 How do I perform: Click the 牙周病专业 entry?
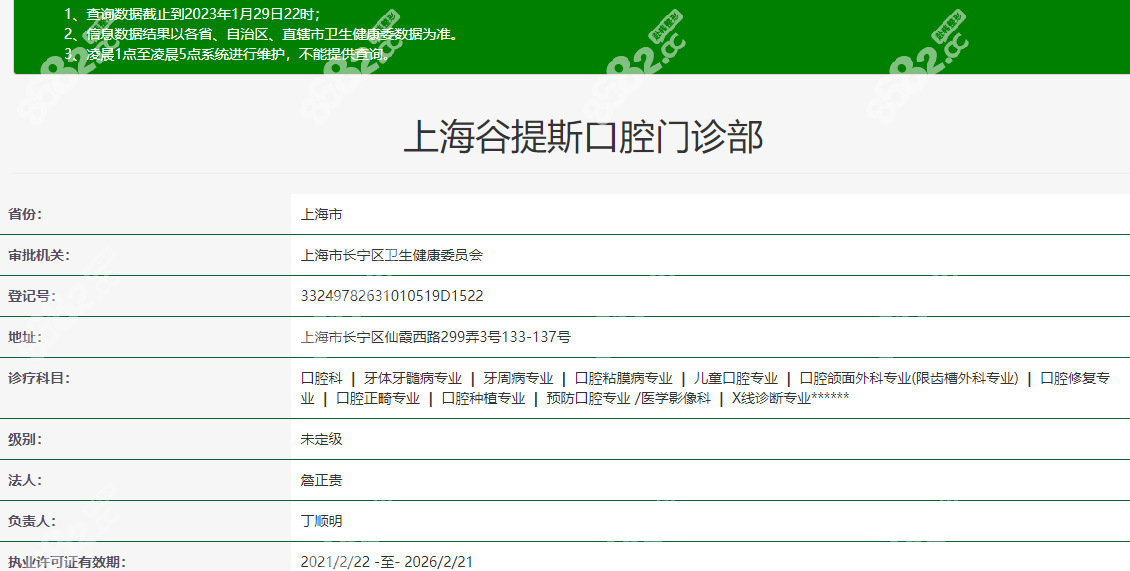[x=518, y=379]
